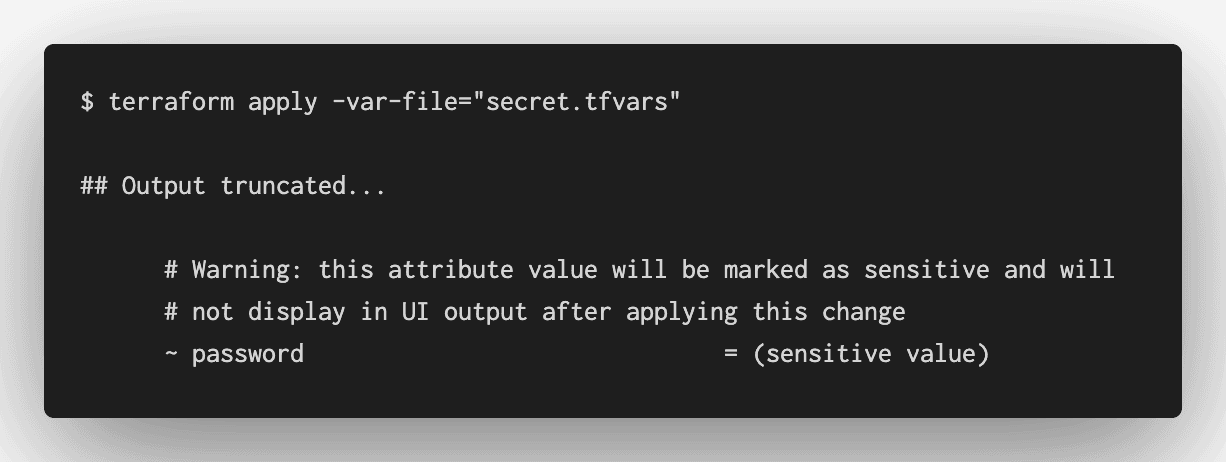
Task: Click the (sensitive value) placeholder
Action: click(870, 354)
